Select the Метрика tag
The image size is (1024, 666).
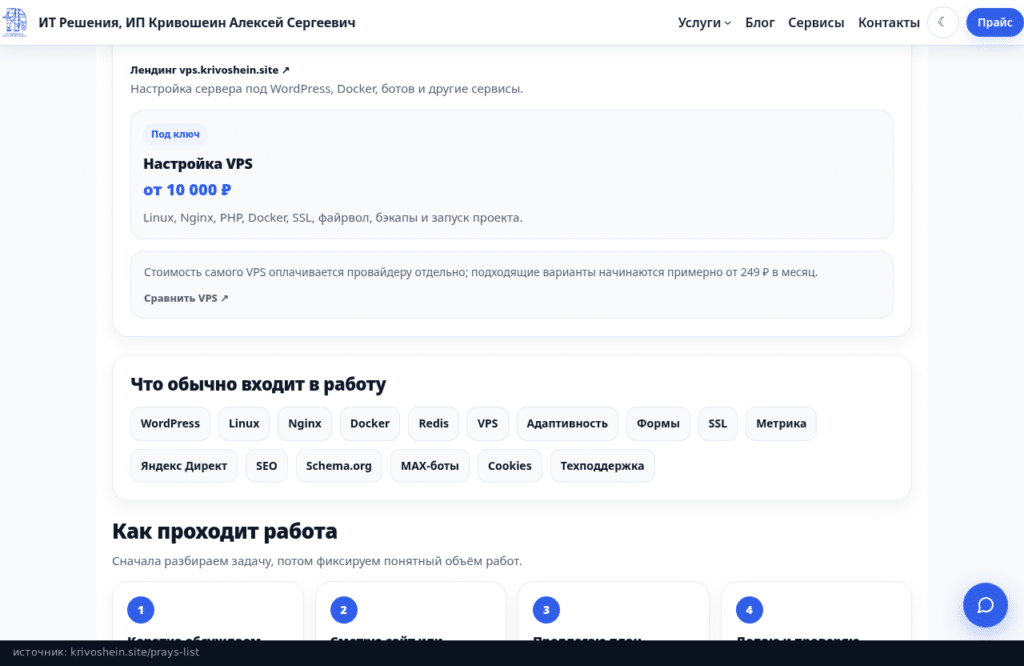tap(781, 423)
